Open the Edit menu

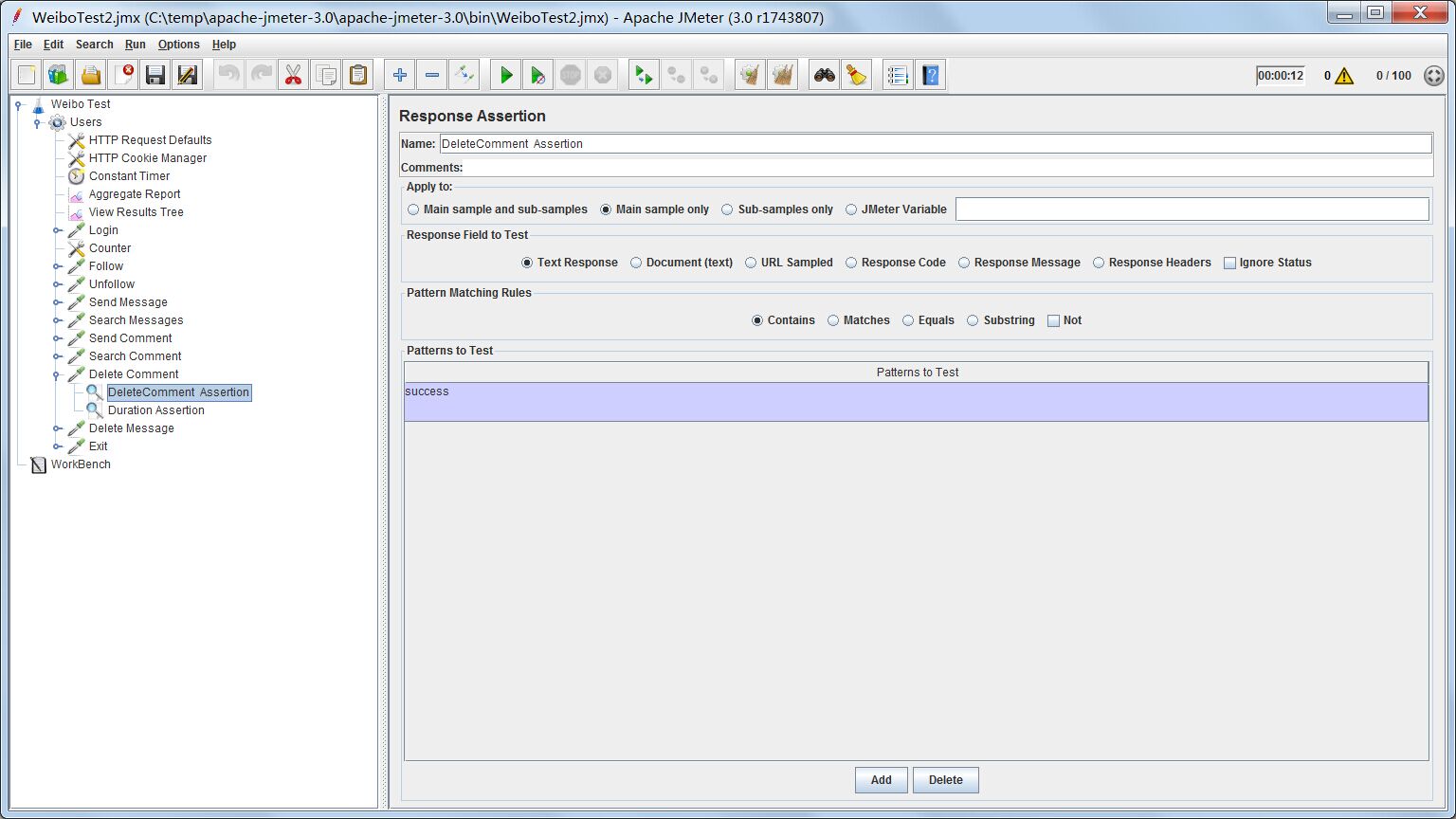tap(53, 45)
